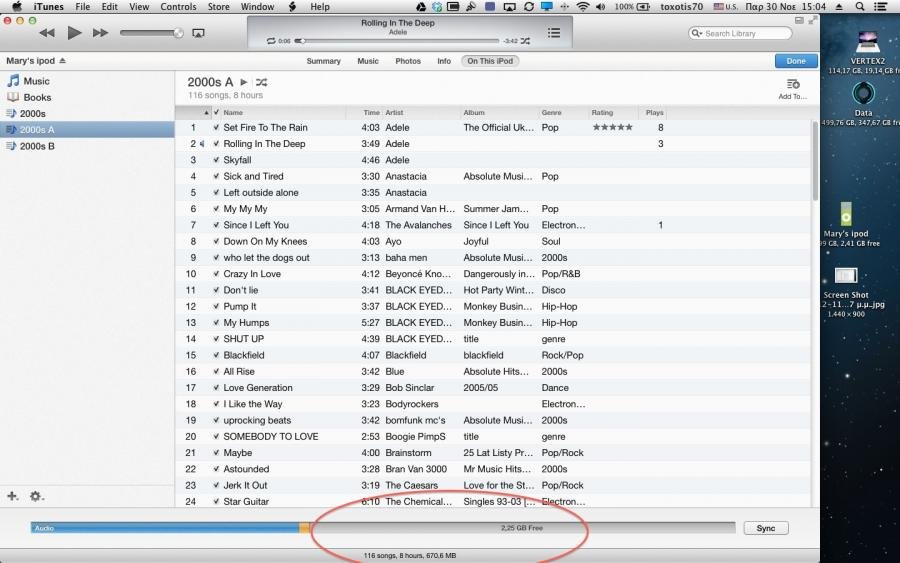Uncheck the Rolling In The Deep checkbox
Screen dimensions: 900x563
216,143
